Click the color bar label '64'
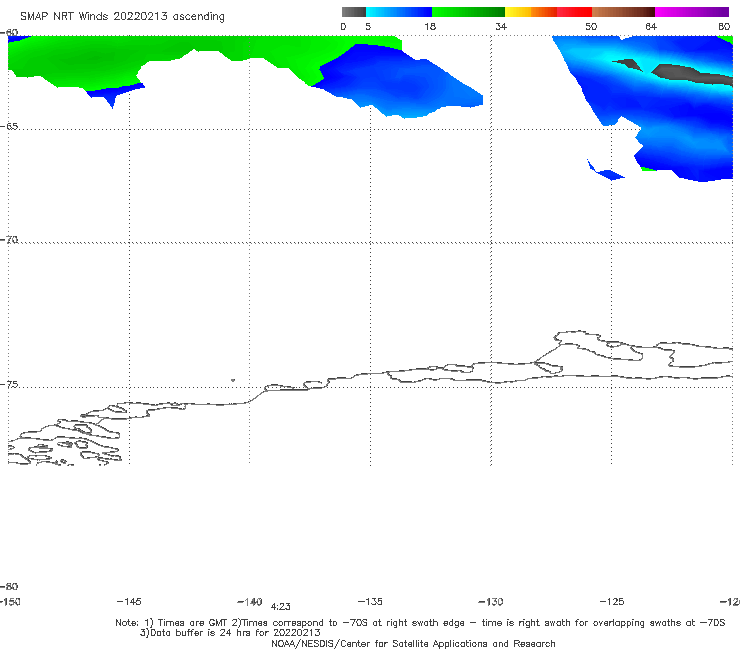 pyautogui.click(x=651, y=27)
